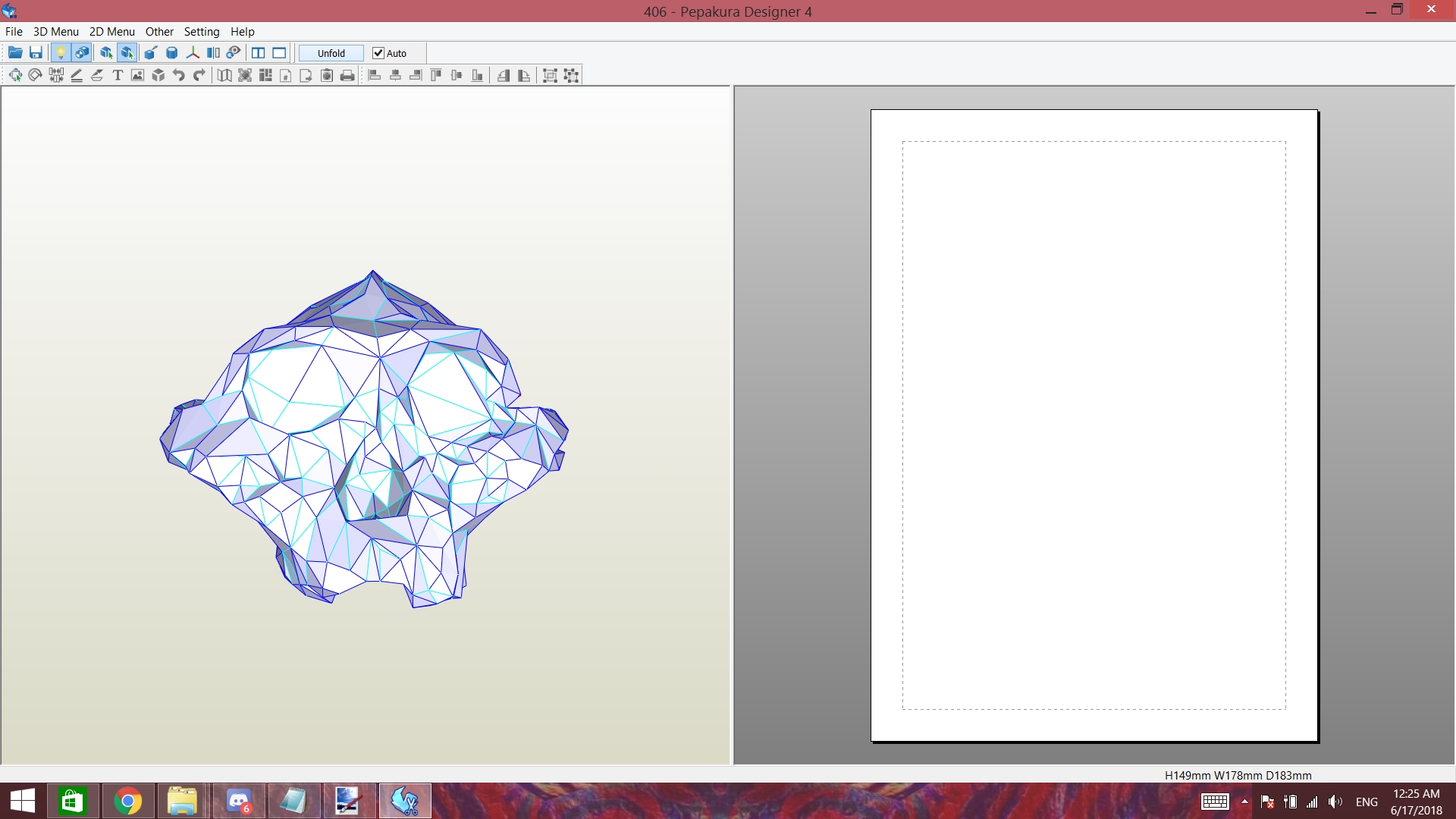This screenshot has height=819, width=1456.
Task: Open the File menu
Action: pyautogui.click(x=14, y=31)
